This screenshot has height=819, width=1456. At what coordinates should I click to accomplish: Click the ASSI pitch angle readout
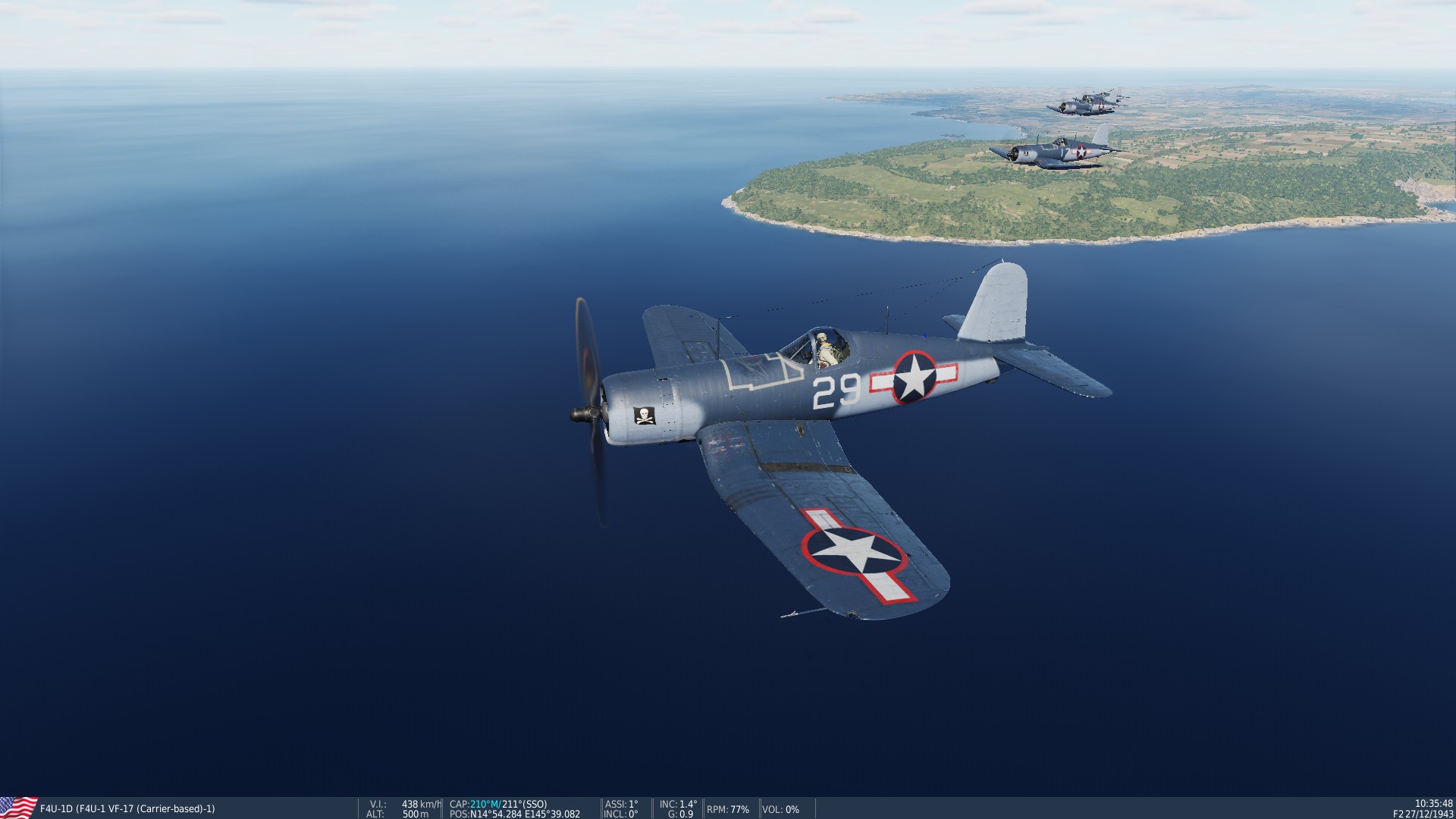[621, 804]
